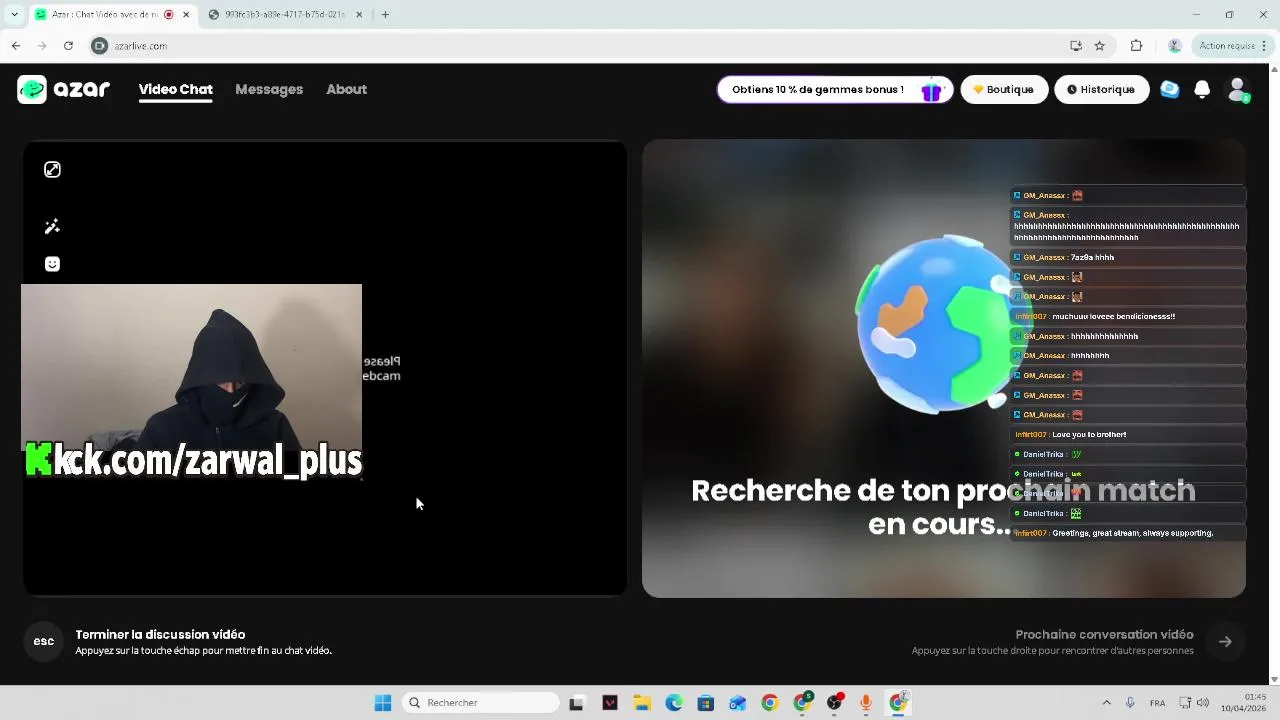This screenshot has height=720, width=1280.
Task: Open the notifications bell
Action: 1202,89
